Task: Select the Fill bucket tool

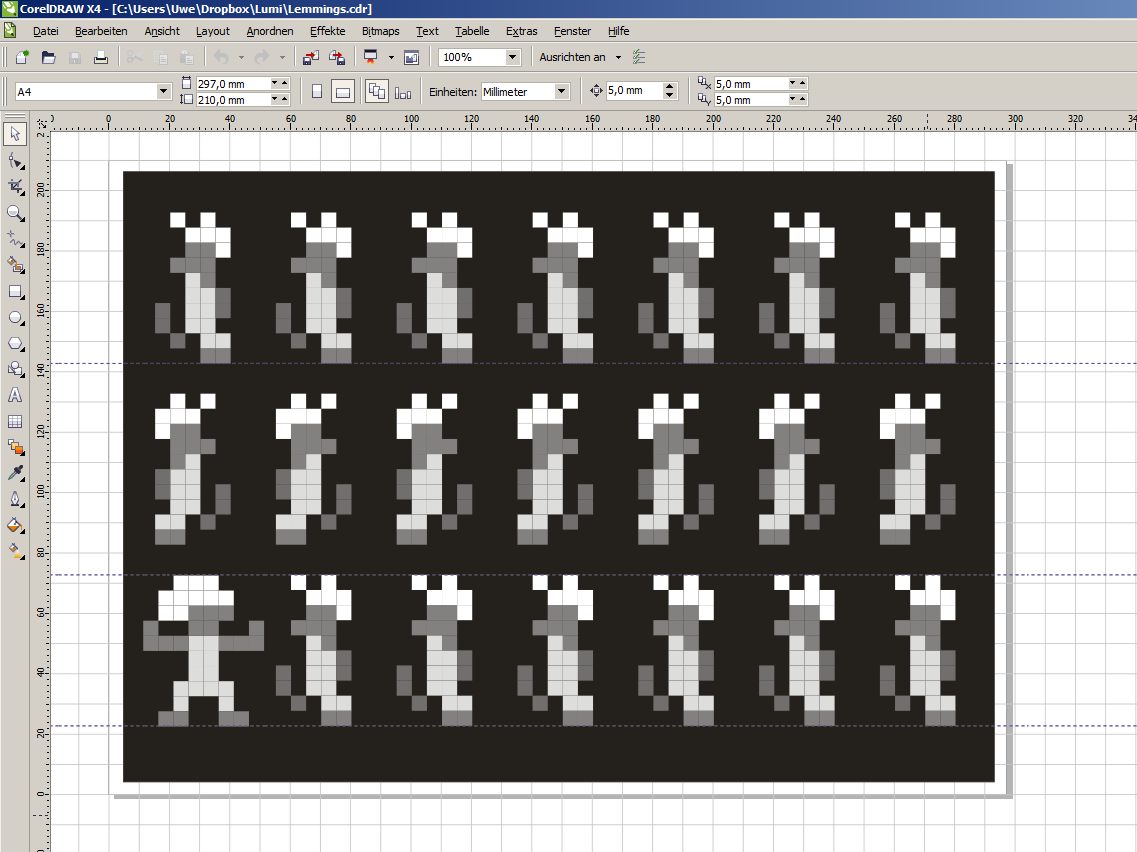Action: click(15, 526)
